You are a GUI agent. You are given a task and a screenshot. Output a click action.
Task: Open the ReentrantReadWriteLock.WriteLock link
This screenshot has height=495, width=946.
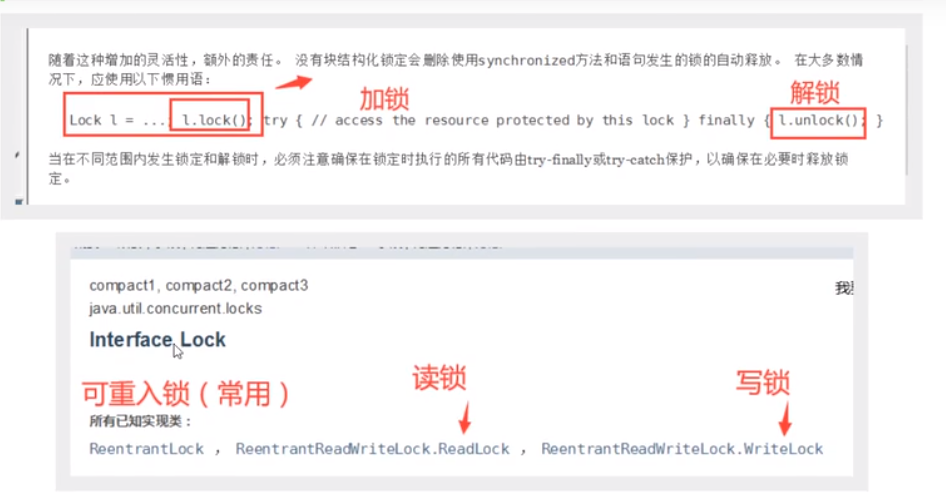click(682, 449)
